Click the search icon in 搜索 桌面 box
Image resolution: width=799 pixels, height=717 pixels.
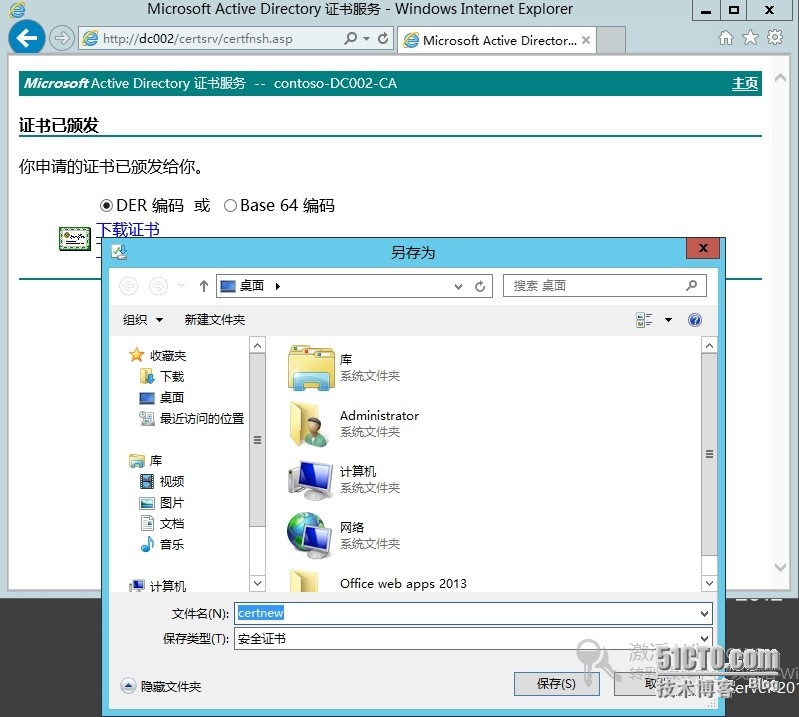click(691, 285)
